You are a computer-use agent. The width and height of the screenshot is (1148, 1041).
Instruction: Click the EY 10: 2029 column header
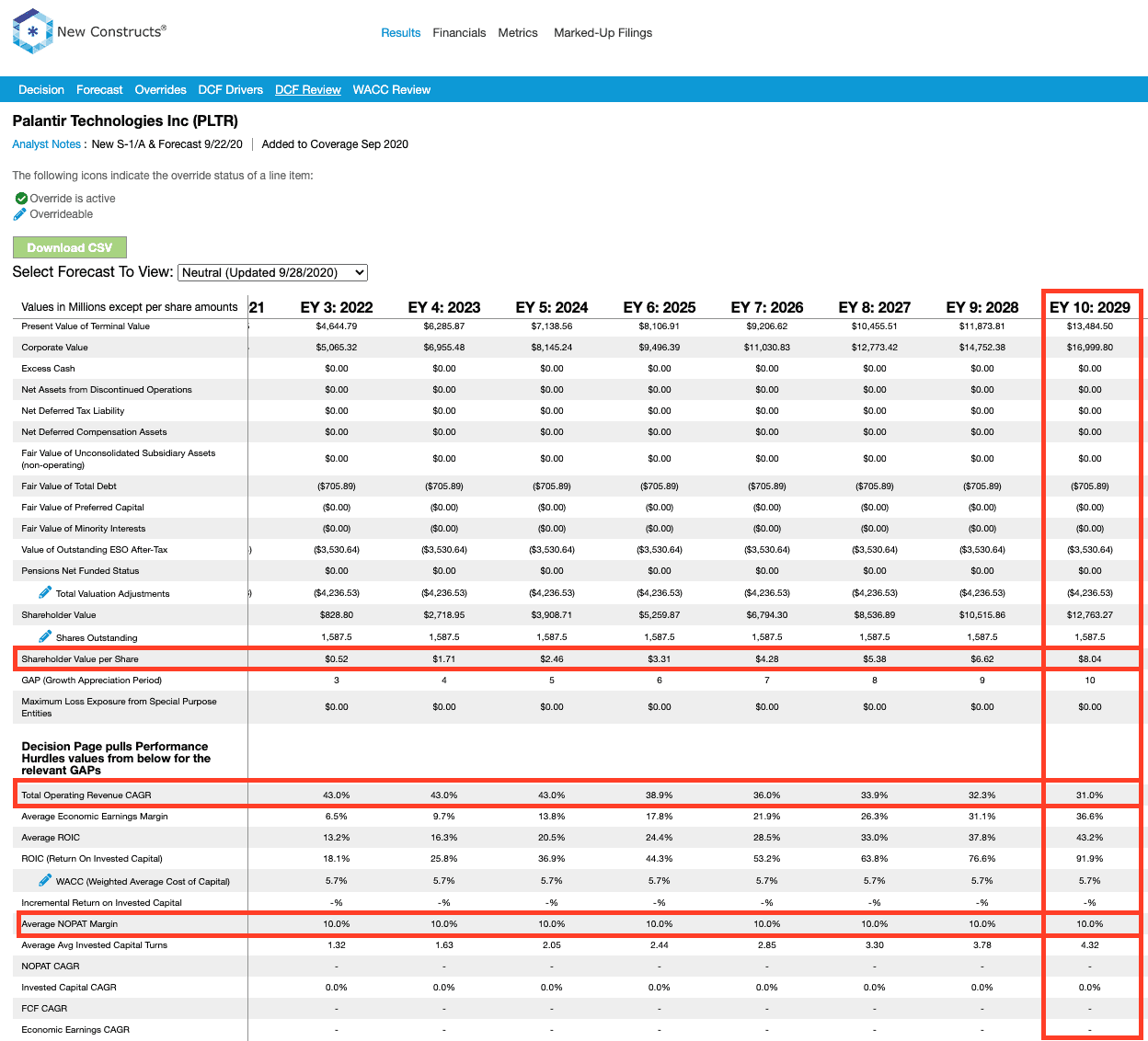point(1090,307)
